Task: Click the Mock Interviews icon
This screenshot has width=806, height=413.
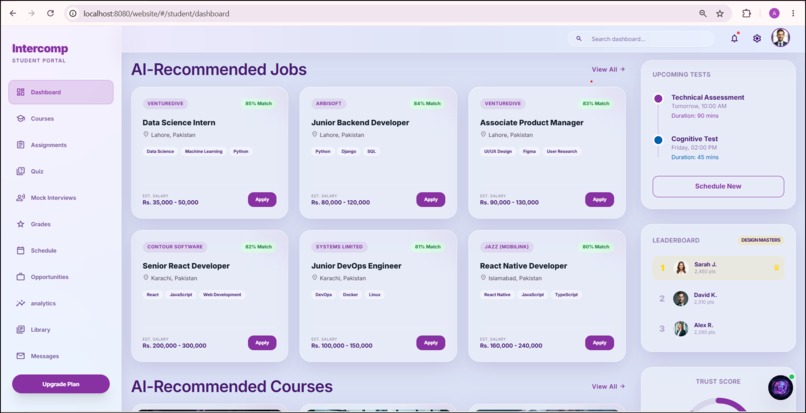Action: click(21, 197)
